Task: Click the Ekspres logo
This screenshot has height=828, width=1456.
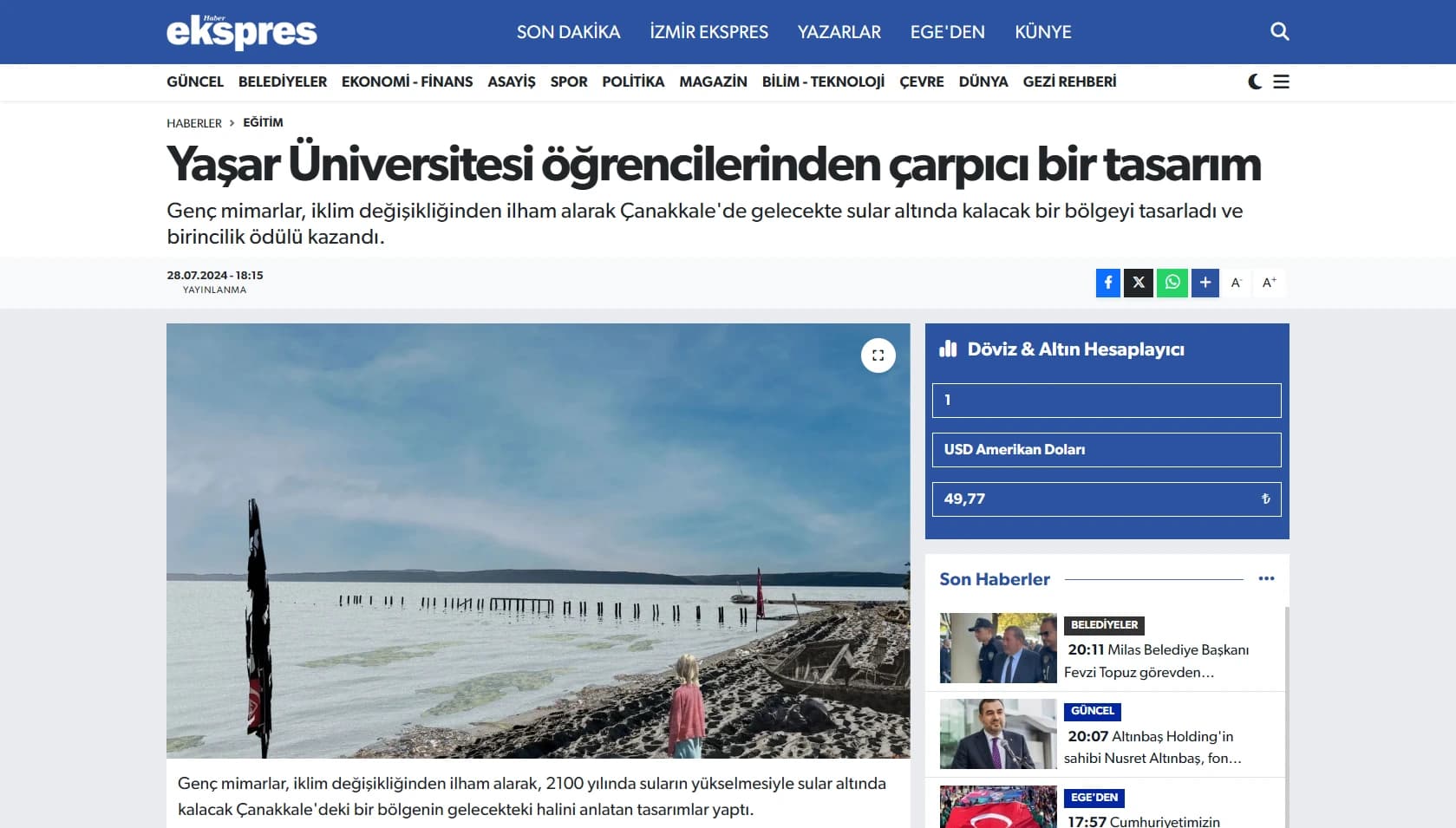Action: (242, 32)
